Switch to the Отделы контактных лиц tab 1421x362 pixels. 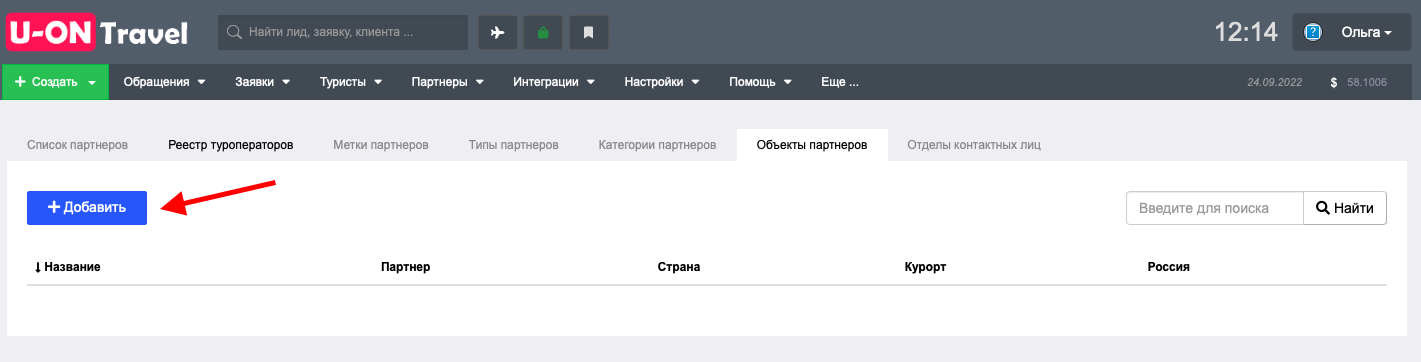[974, 145]
